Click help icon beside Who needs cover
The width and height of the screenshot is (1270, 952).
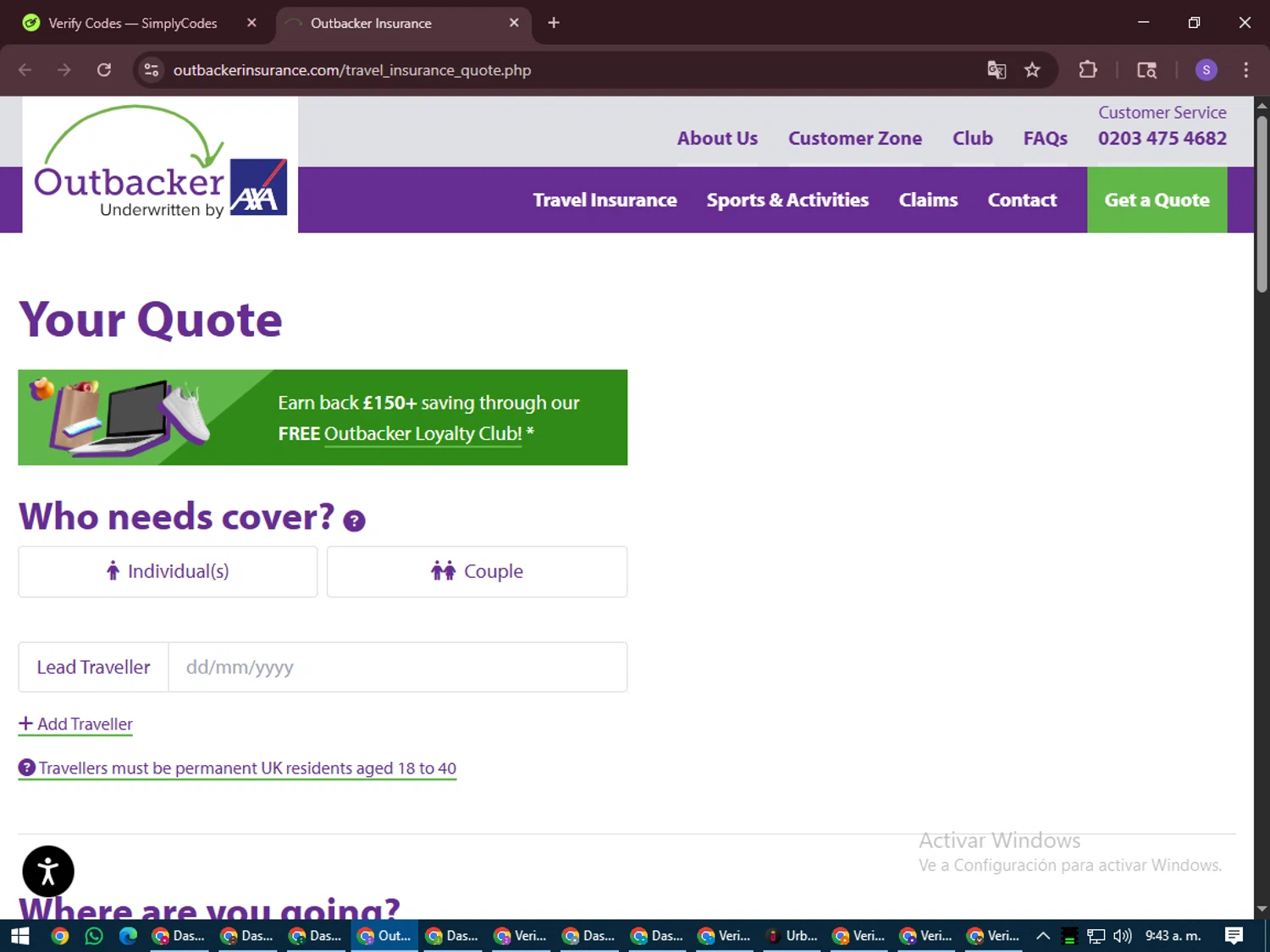click(354, 521)
